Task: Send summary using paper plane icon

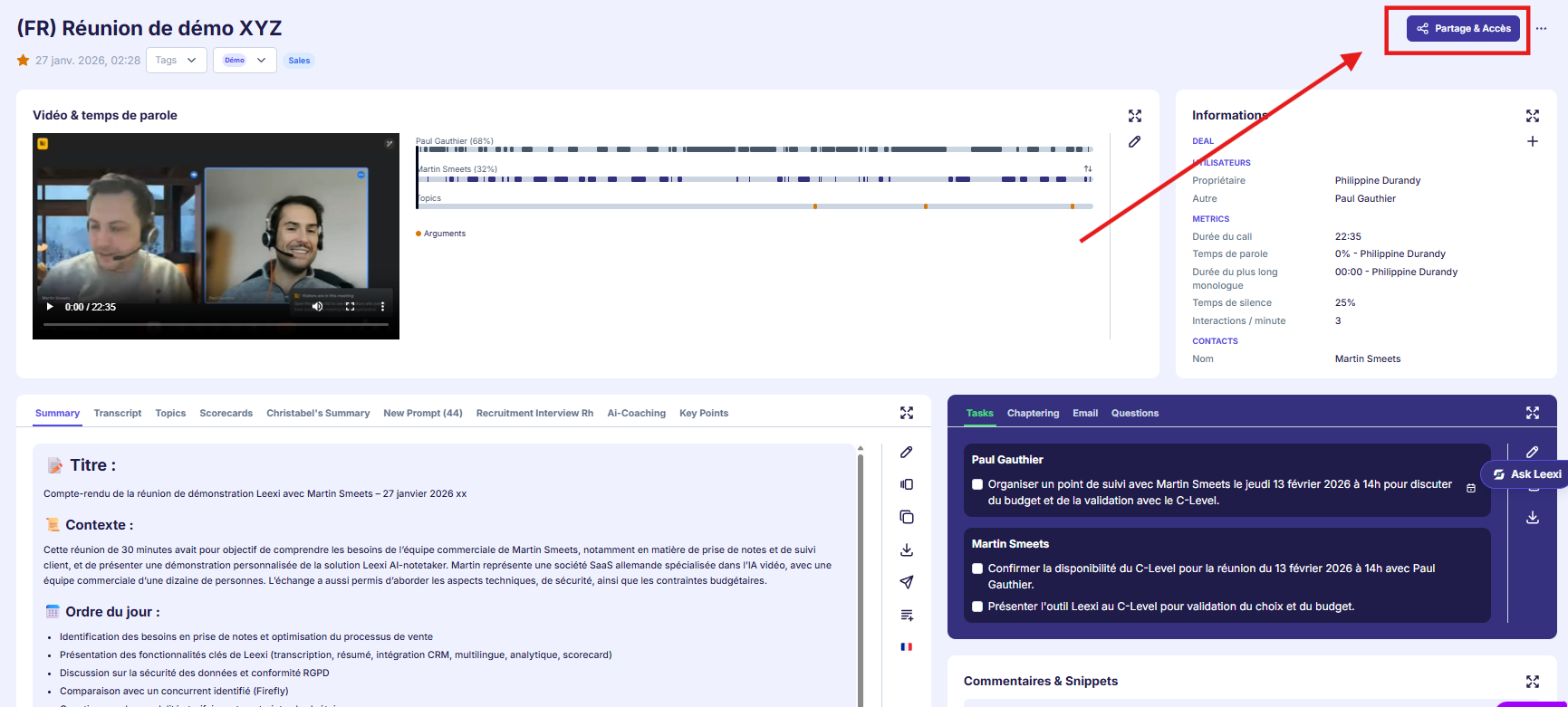Action: click(907, 582)
